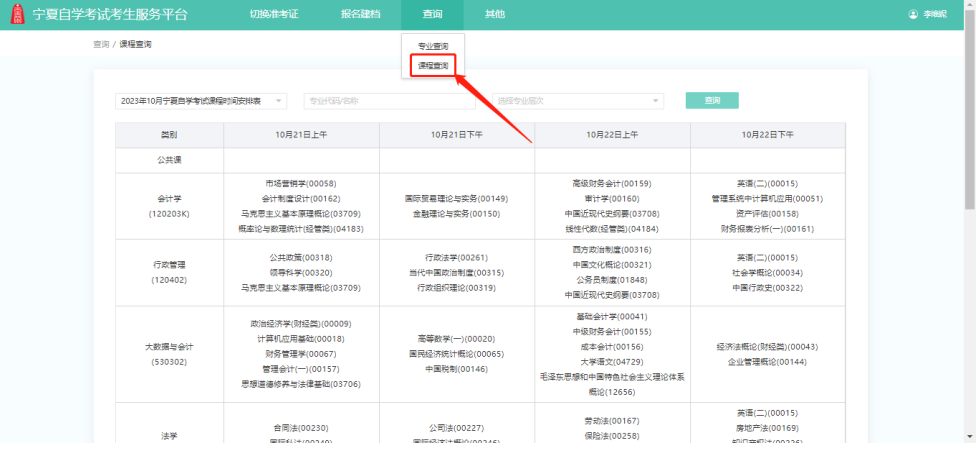Choose 课程查询 from the dropdown
Screen dimensions: 976x467
[433, 65]
